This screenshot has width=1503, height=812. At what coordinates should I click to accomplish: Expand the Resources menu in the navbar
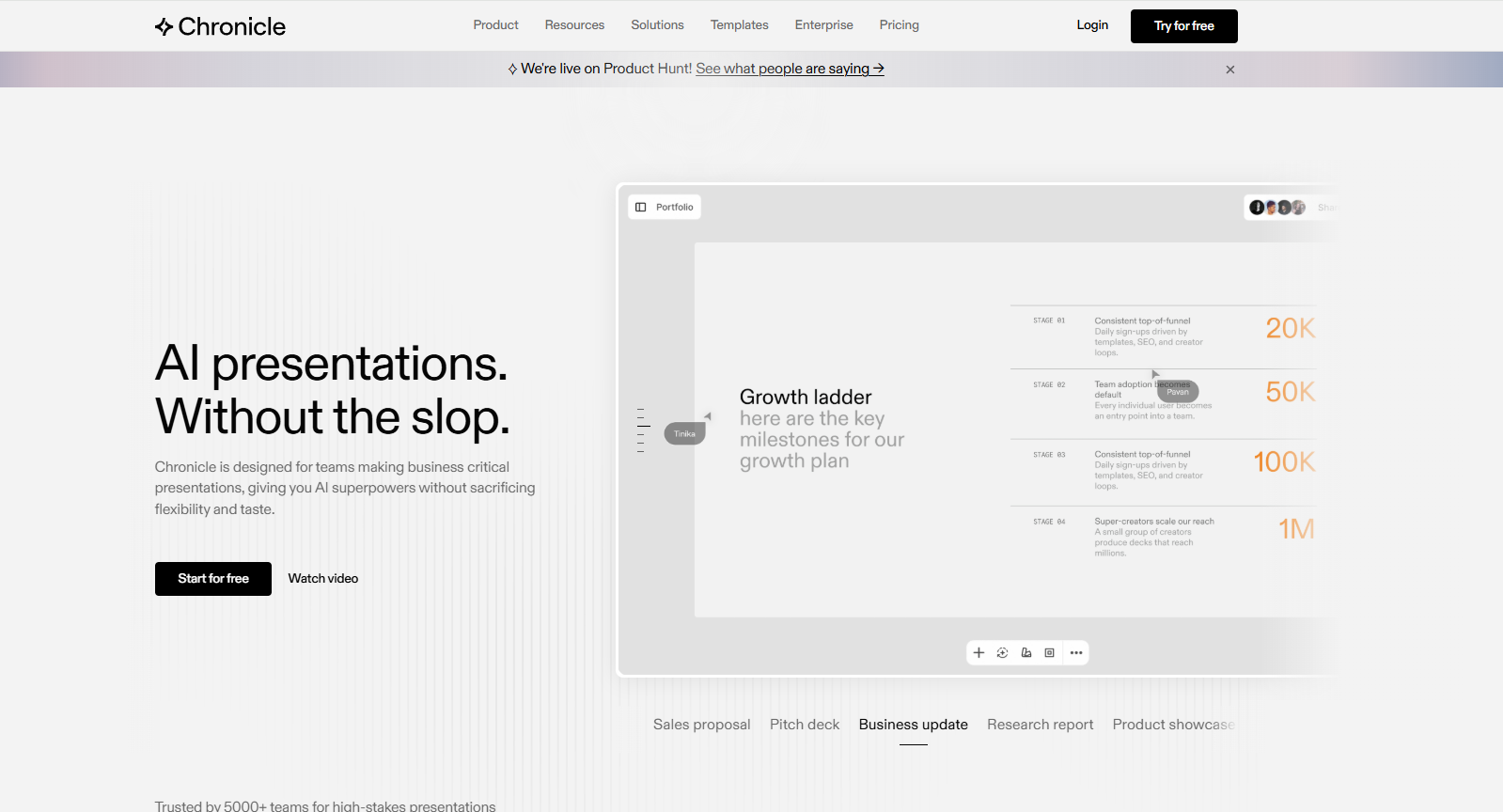574,25
